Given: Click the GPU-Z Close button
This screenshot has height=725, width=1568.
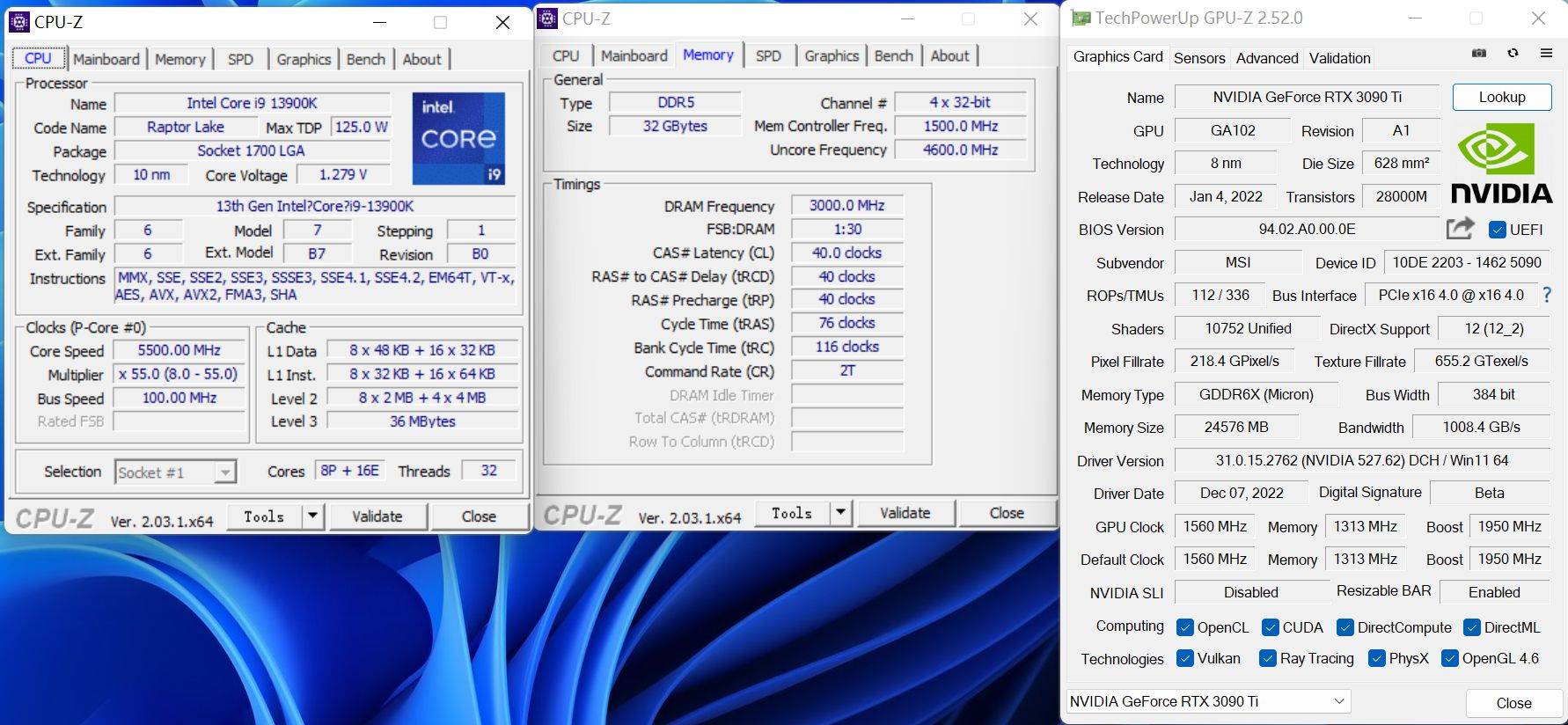Looking at the screenshot, I should coord(1513,703).
